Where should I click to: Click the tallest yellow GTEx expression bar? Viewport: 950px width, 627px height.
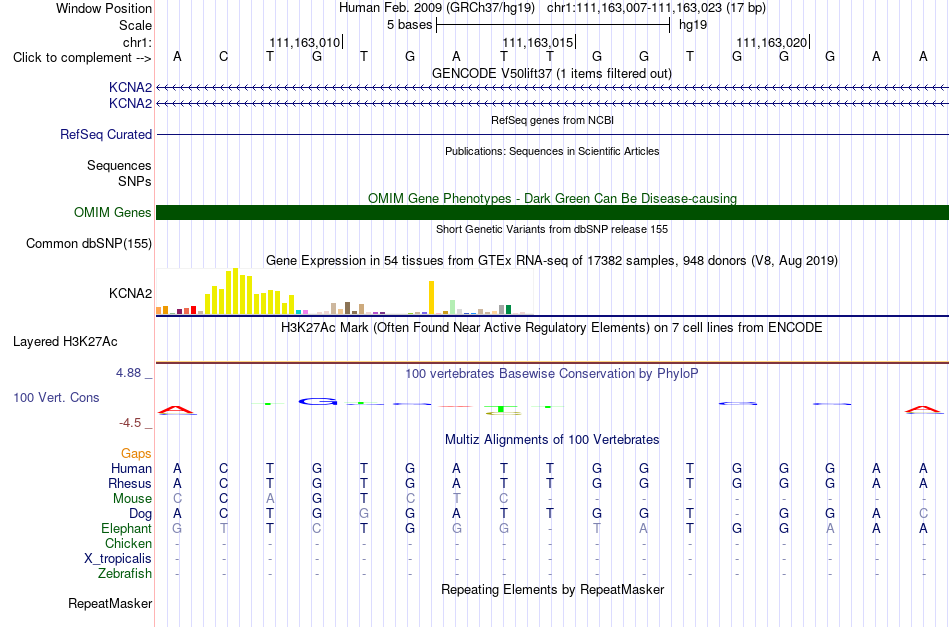236,291
